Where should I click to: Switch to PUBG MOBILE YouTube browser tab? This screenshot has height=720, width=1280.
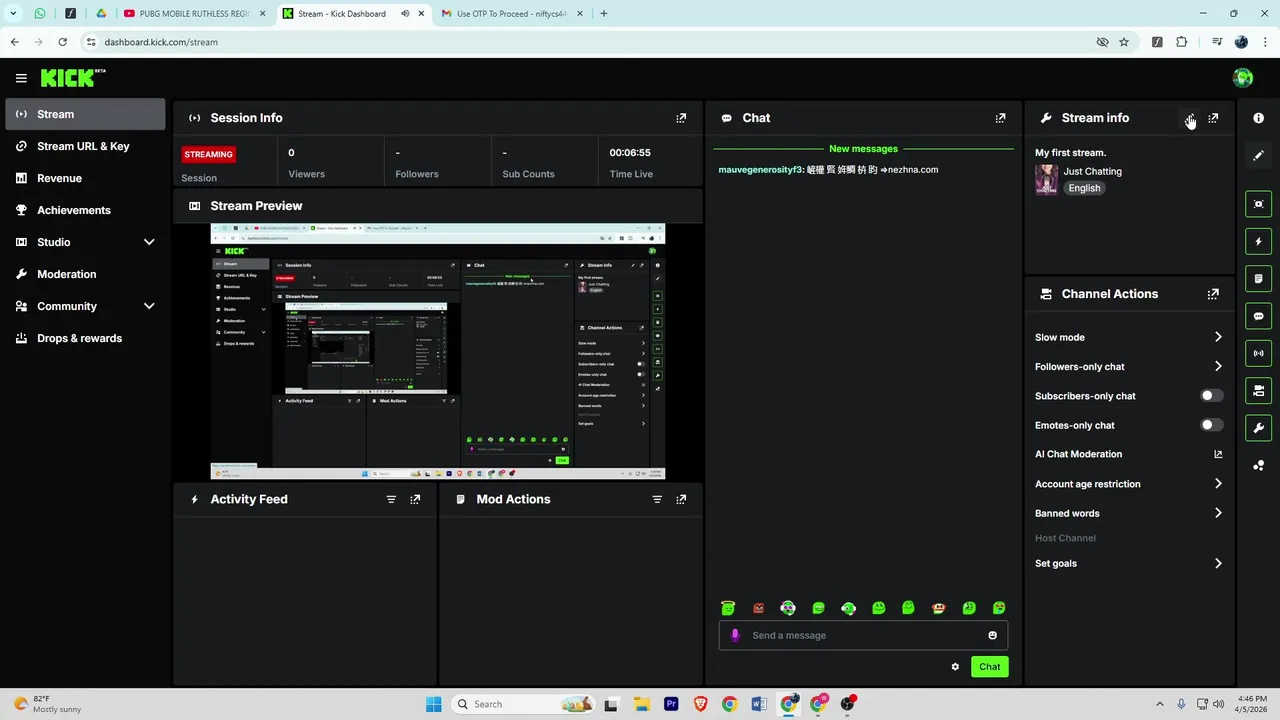(x=194, y=14)
